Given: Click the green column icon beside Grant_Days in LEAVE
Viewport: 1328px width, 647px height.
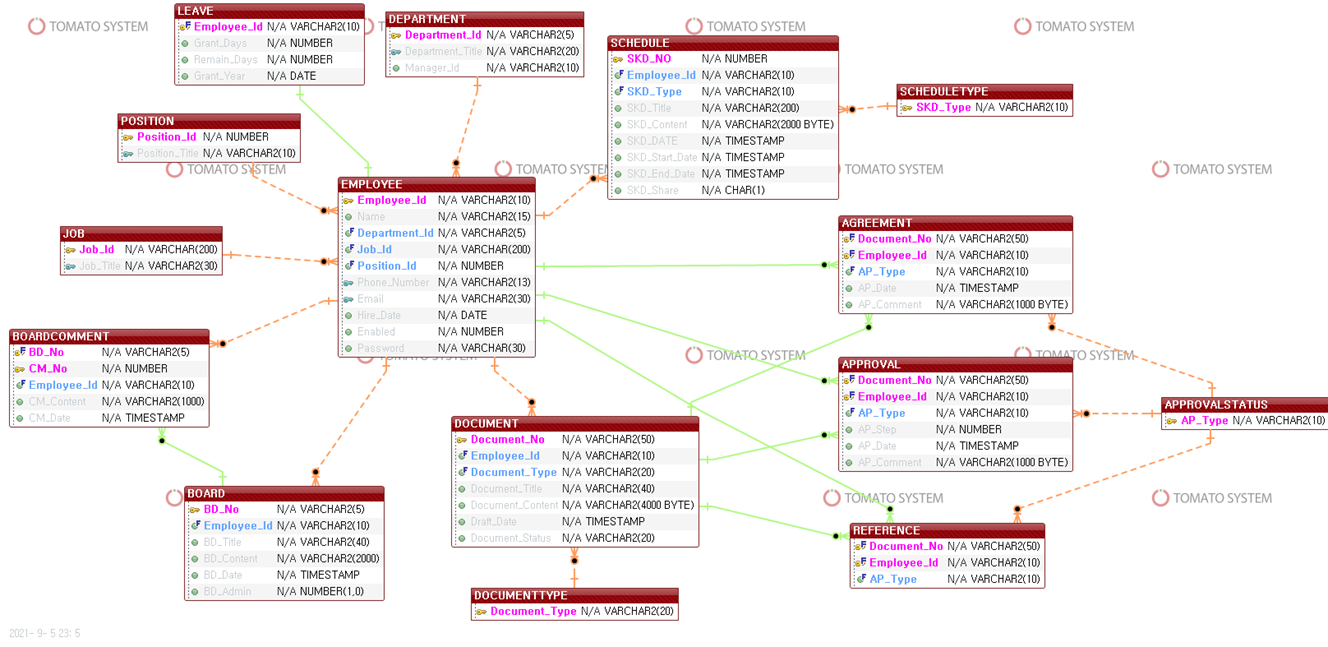Looking at the screenshot, I should click(x=184, y=43).
